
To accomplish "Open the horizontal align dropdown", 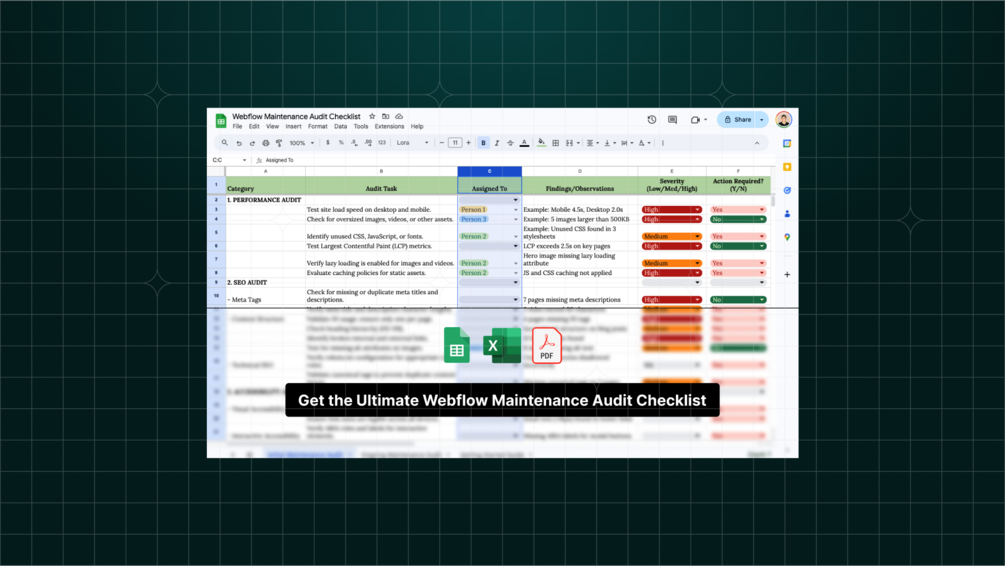I will (592, 143).
